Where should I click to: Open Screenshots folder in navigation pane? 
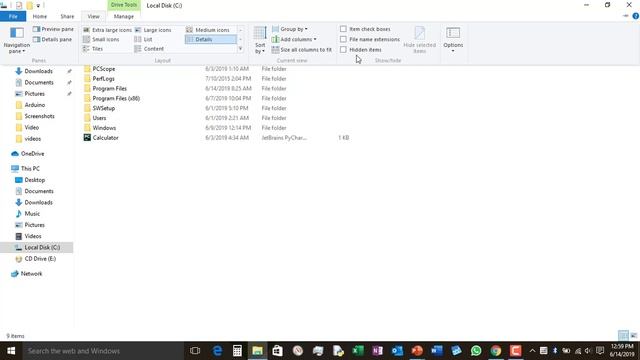(x=39, y=116)
